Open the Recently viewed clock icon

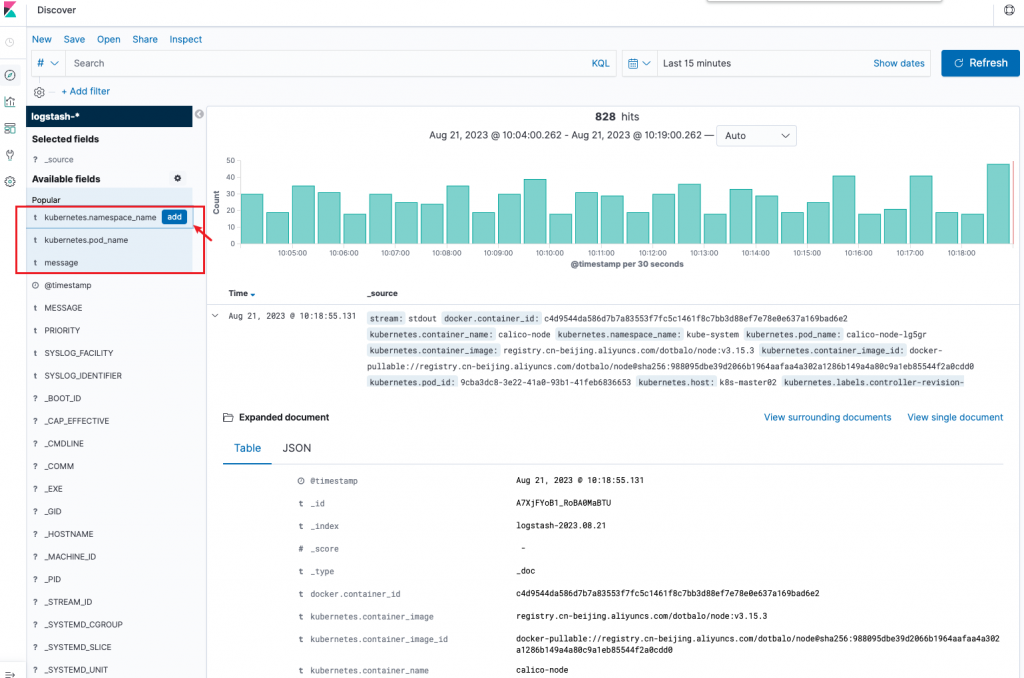[x=10, y=43]
